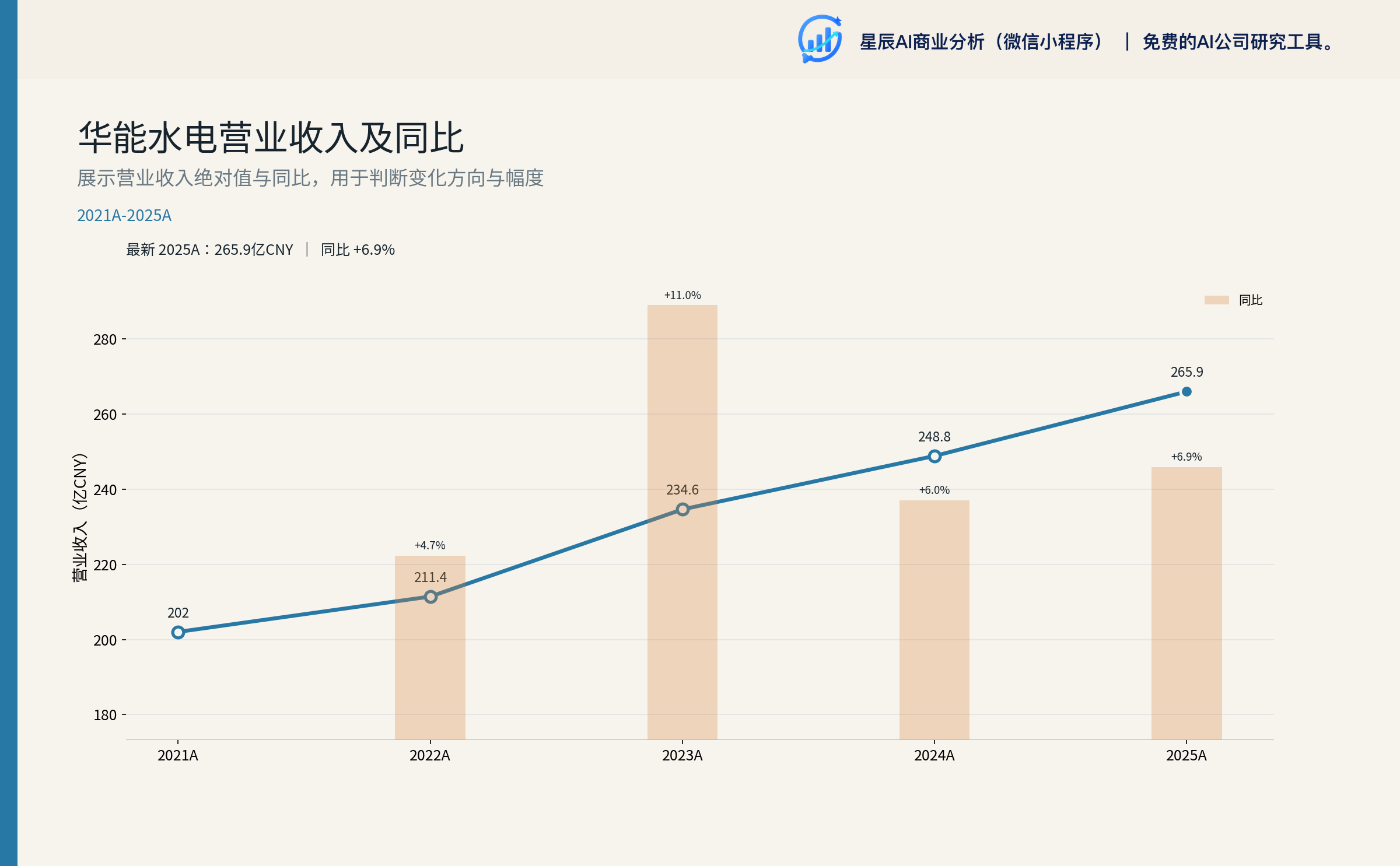This screenshot has width=1400, height=866.
Task: Click the +4.7% bar label
Action: coord(430,545)
